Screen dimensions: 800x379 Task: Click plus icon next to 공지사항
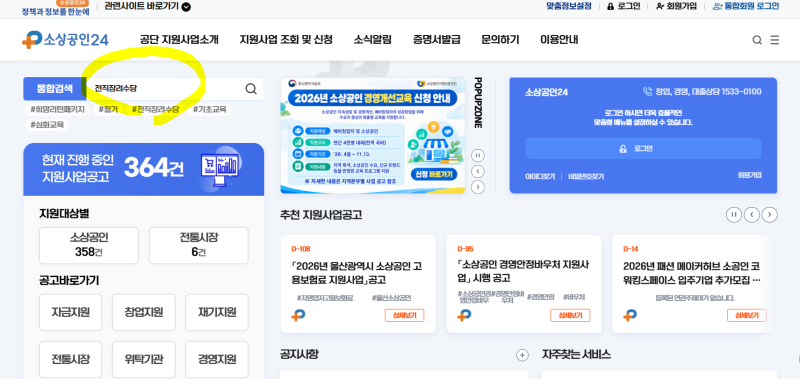(522, 355)
